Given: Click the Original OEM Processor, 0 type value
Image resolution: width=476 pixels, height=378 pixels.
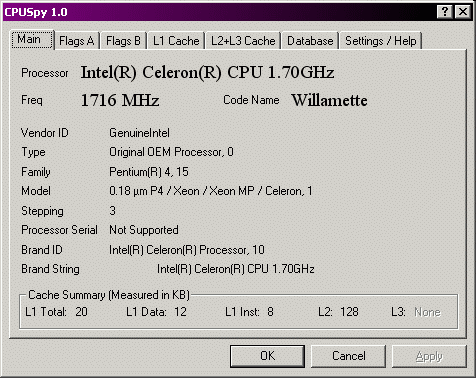Looking at the screenshot, I should click(171, 152).
